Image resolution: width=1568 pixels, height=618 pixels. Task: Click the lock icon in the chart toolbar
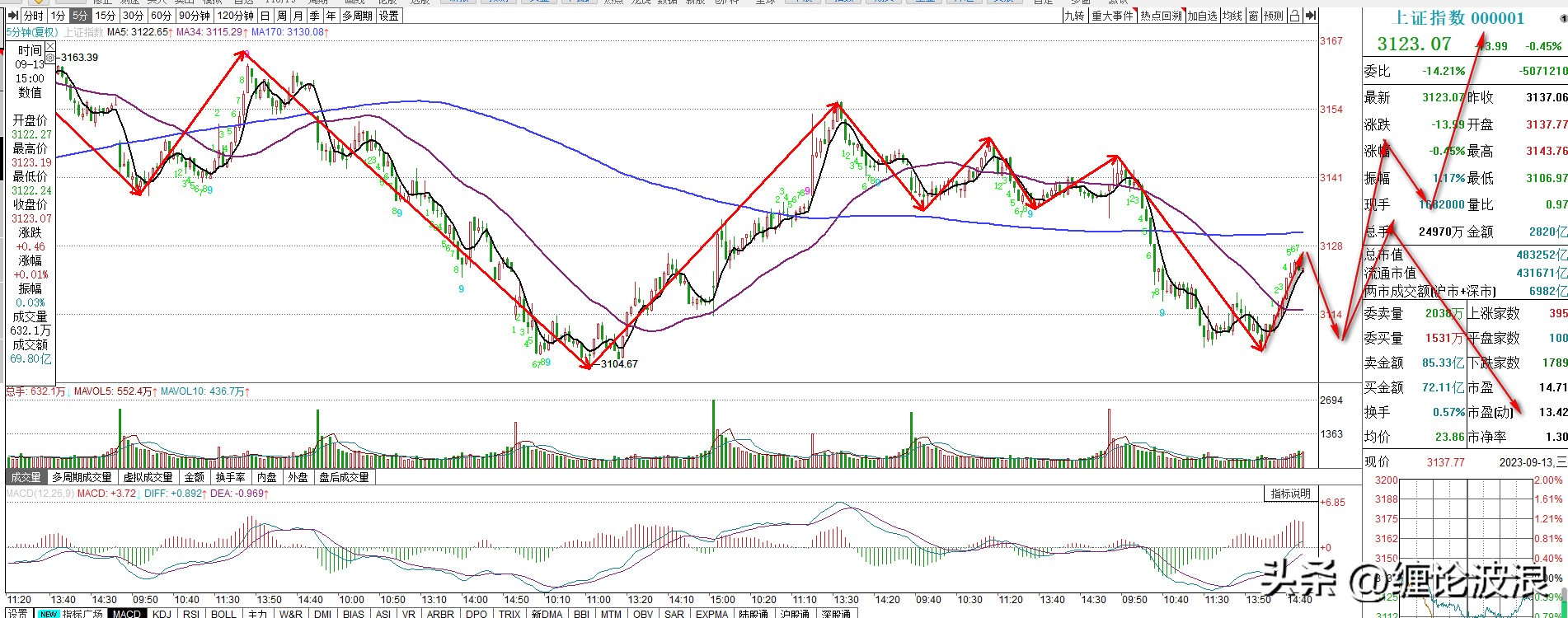coord(1294,16)
